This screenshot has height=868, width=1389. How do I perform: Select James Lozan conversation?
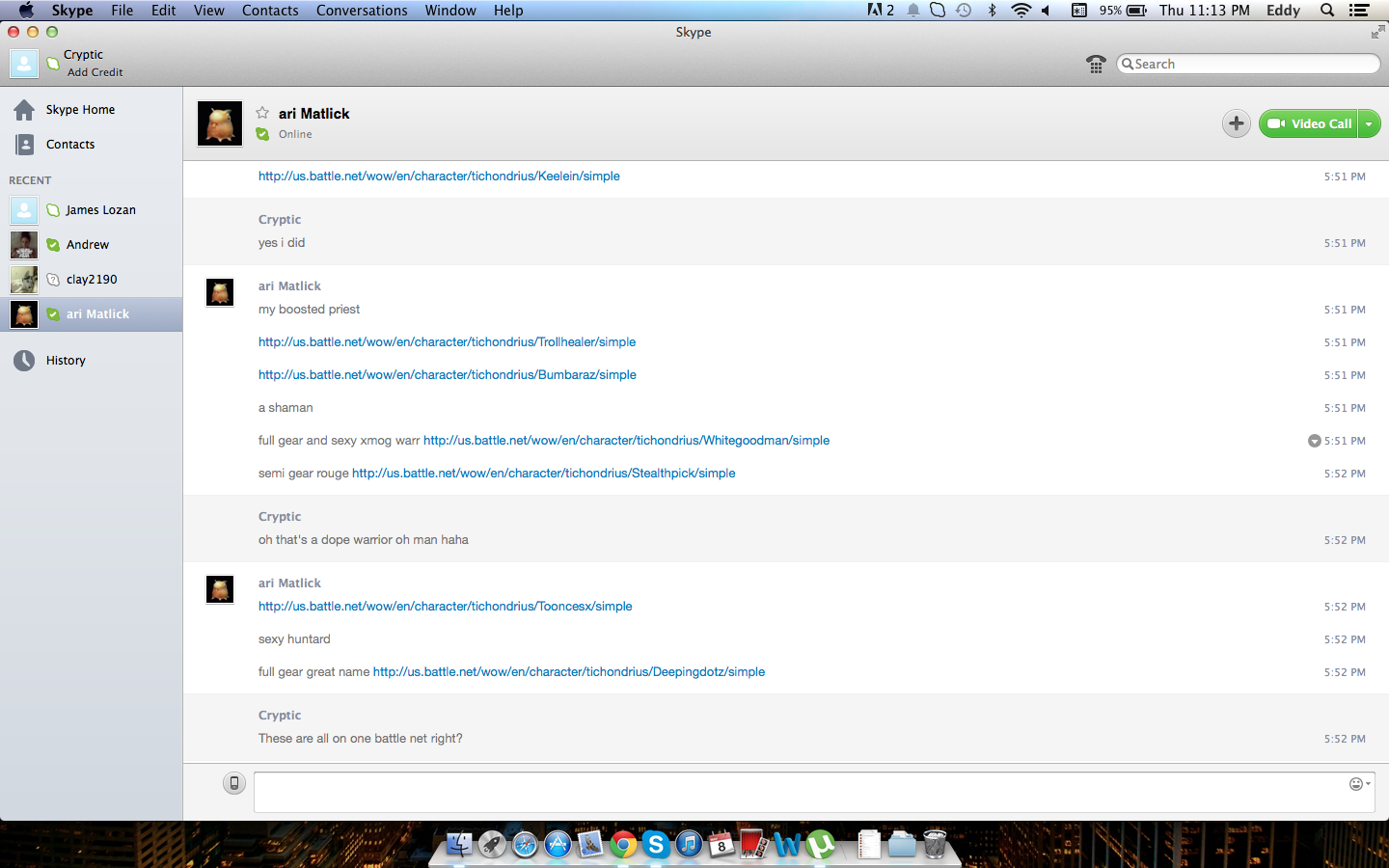coord(92,210)
